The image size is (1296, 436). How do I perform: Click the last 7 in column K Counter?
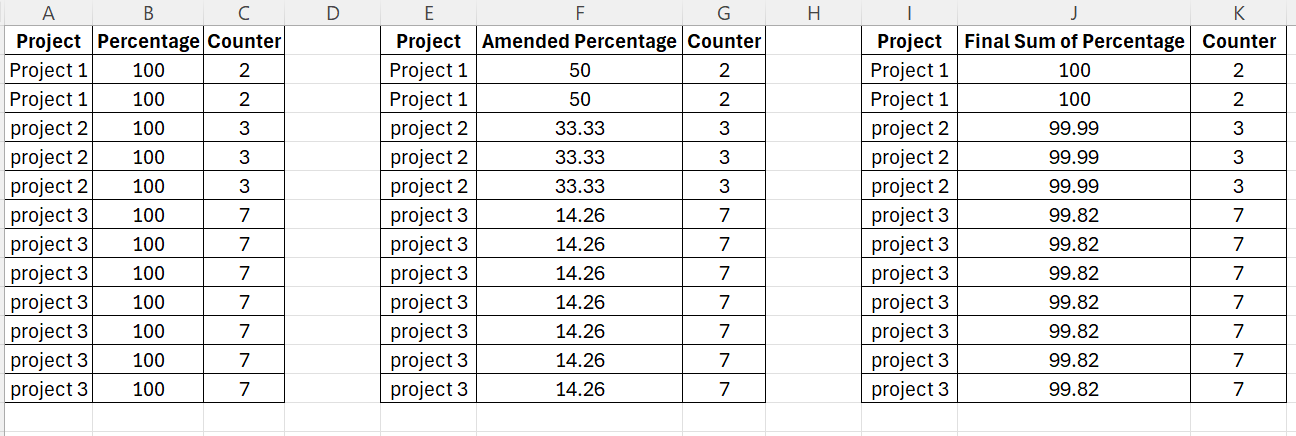click(1239, 389)
